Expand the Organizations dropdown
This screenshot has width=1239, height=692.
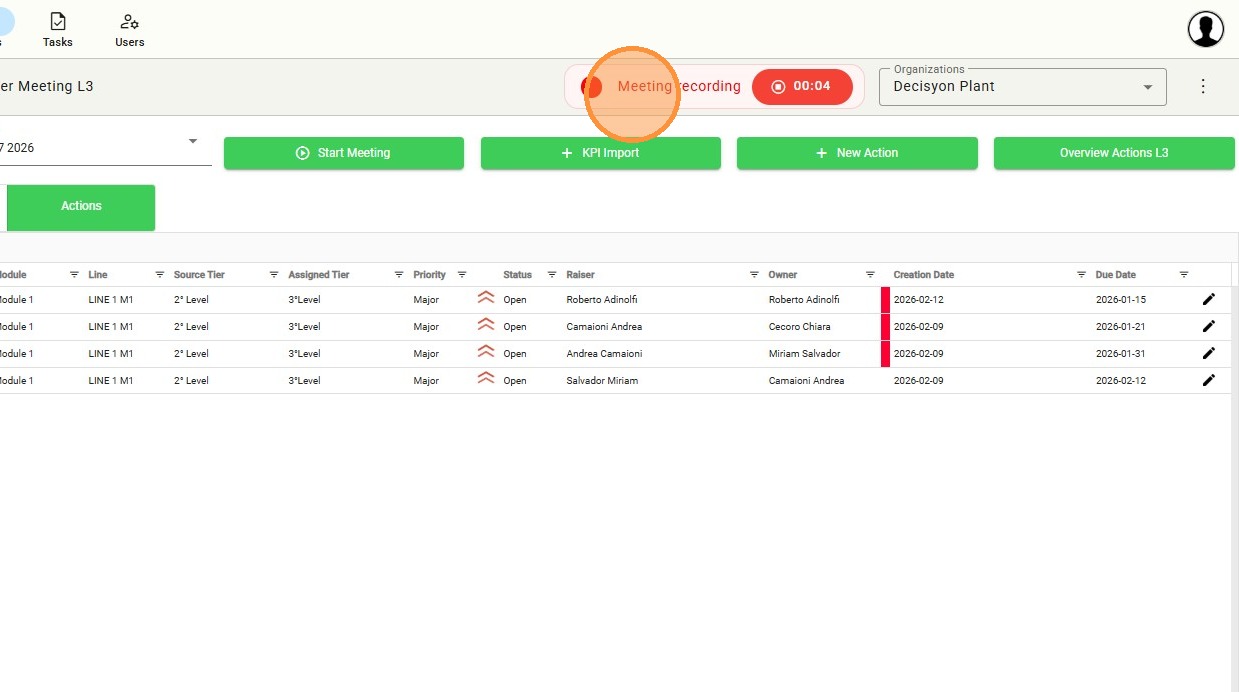1147,87
